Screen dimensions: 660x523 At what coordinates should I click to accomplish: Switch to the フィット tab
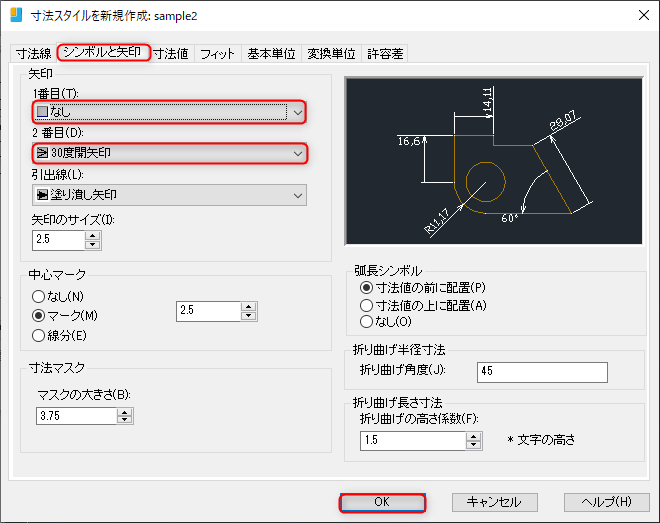218,53
